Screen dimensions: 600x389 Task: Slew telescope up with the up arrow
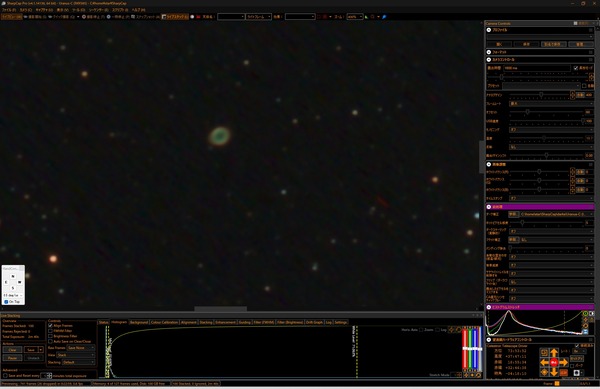point(554,353)
